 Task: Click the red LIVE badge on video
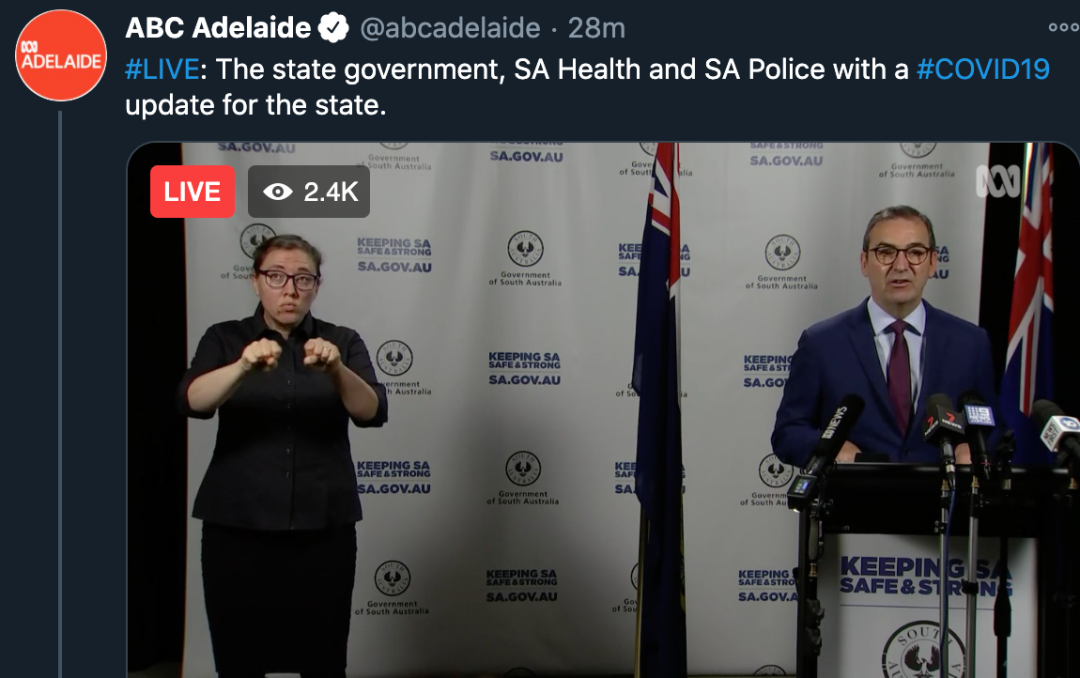192,192
